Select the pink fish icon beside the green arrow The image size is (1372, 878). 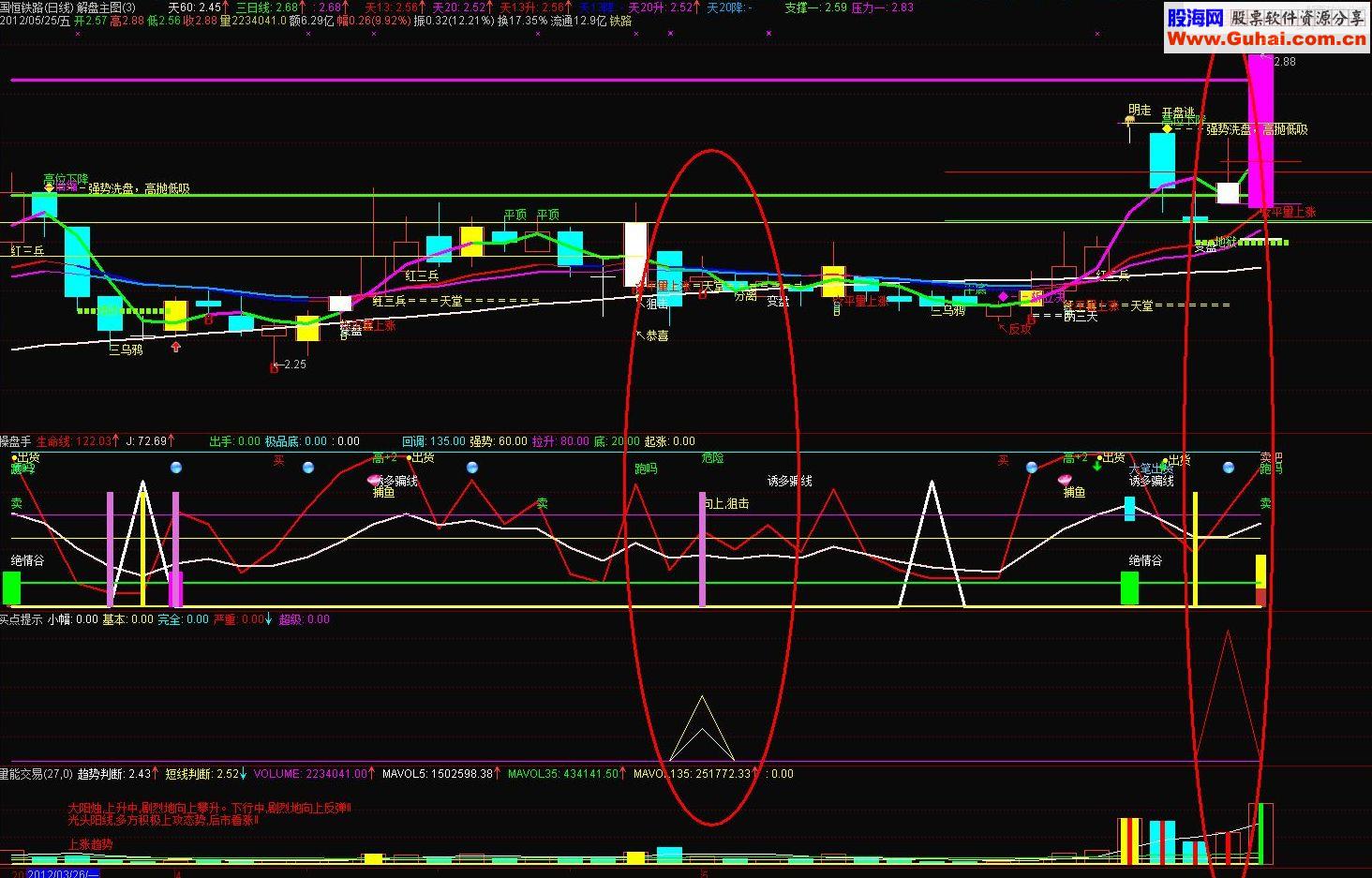[1066, 480]
